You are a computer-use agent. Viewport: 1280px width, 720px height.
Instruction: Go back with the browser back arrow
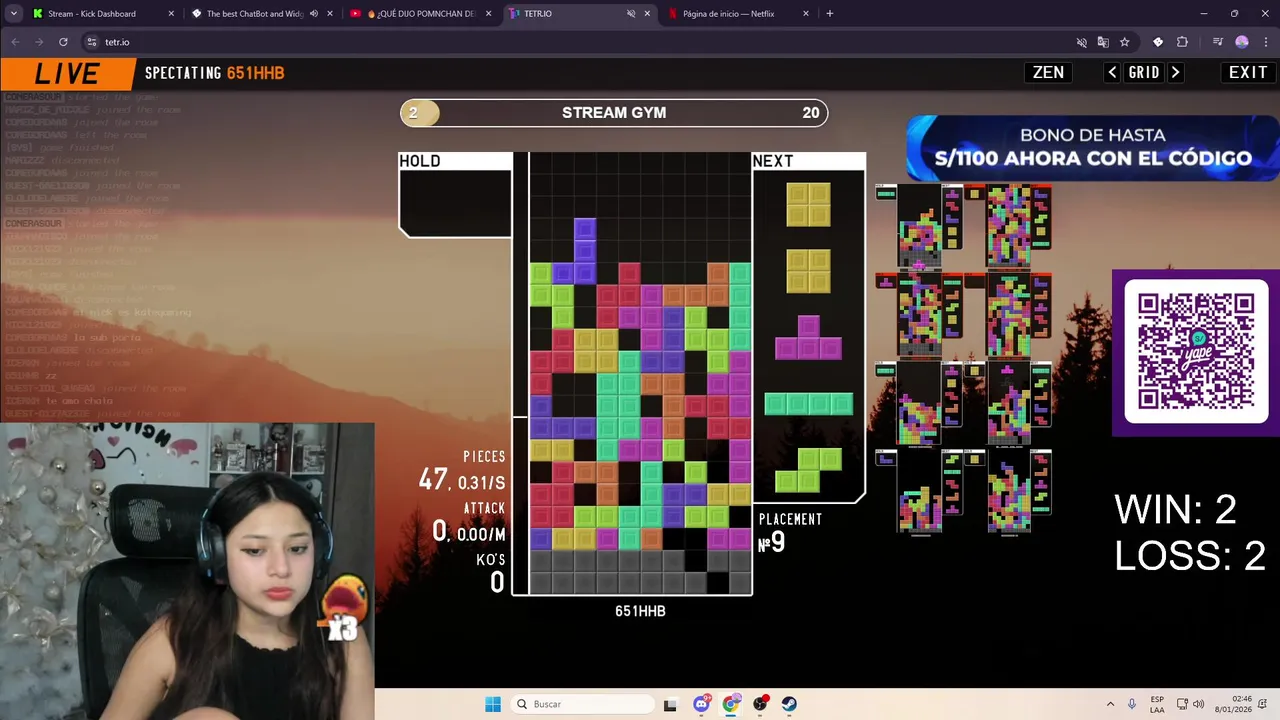pos(15,42)
